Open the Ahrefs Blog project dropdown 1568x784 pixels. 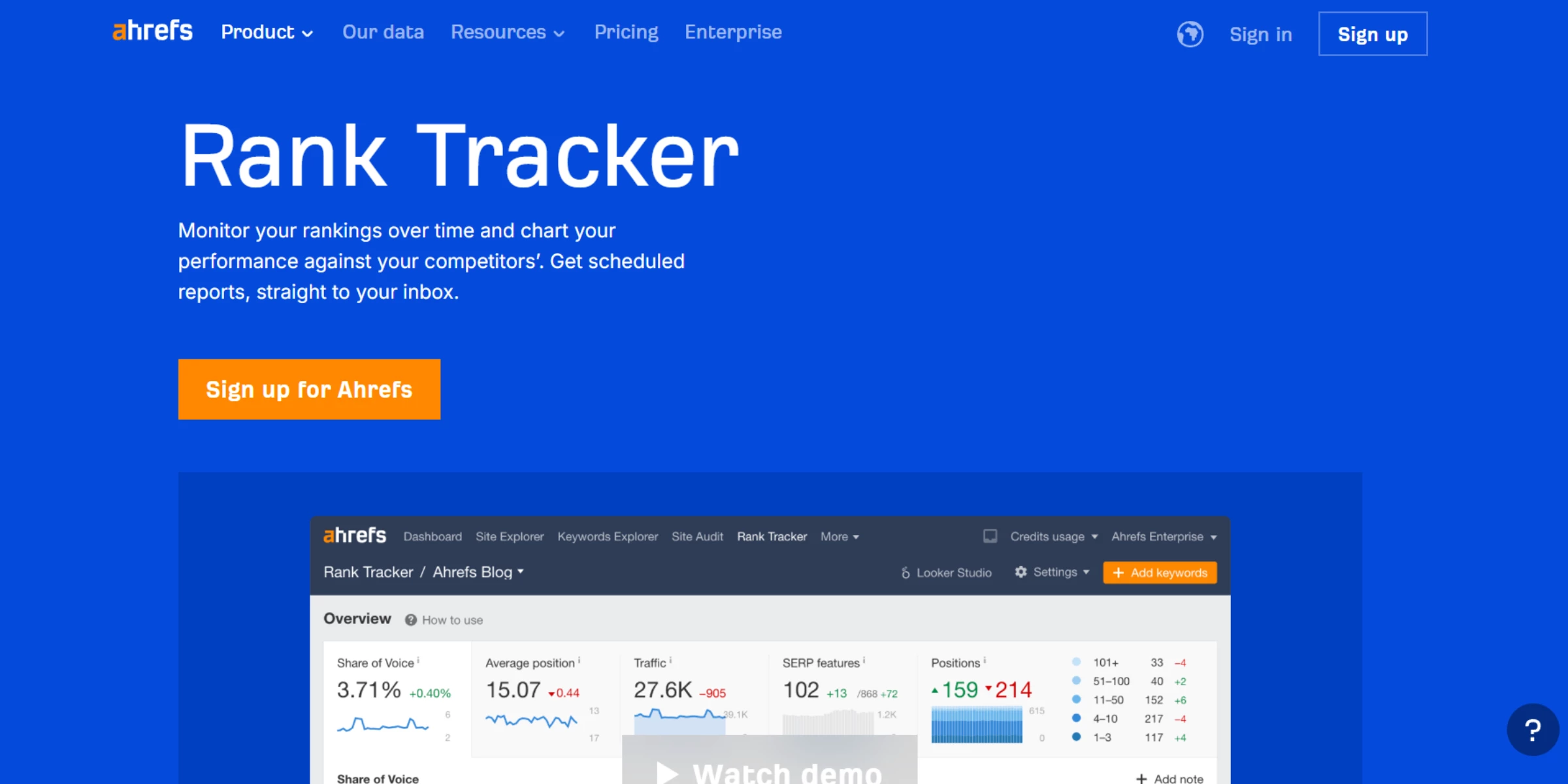tap(478, 572)
